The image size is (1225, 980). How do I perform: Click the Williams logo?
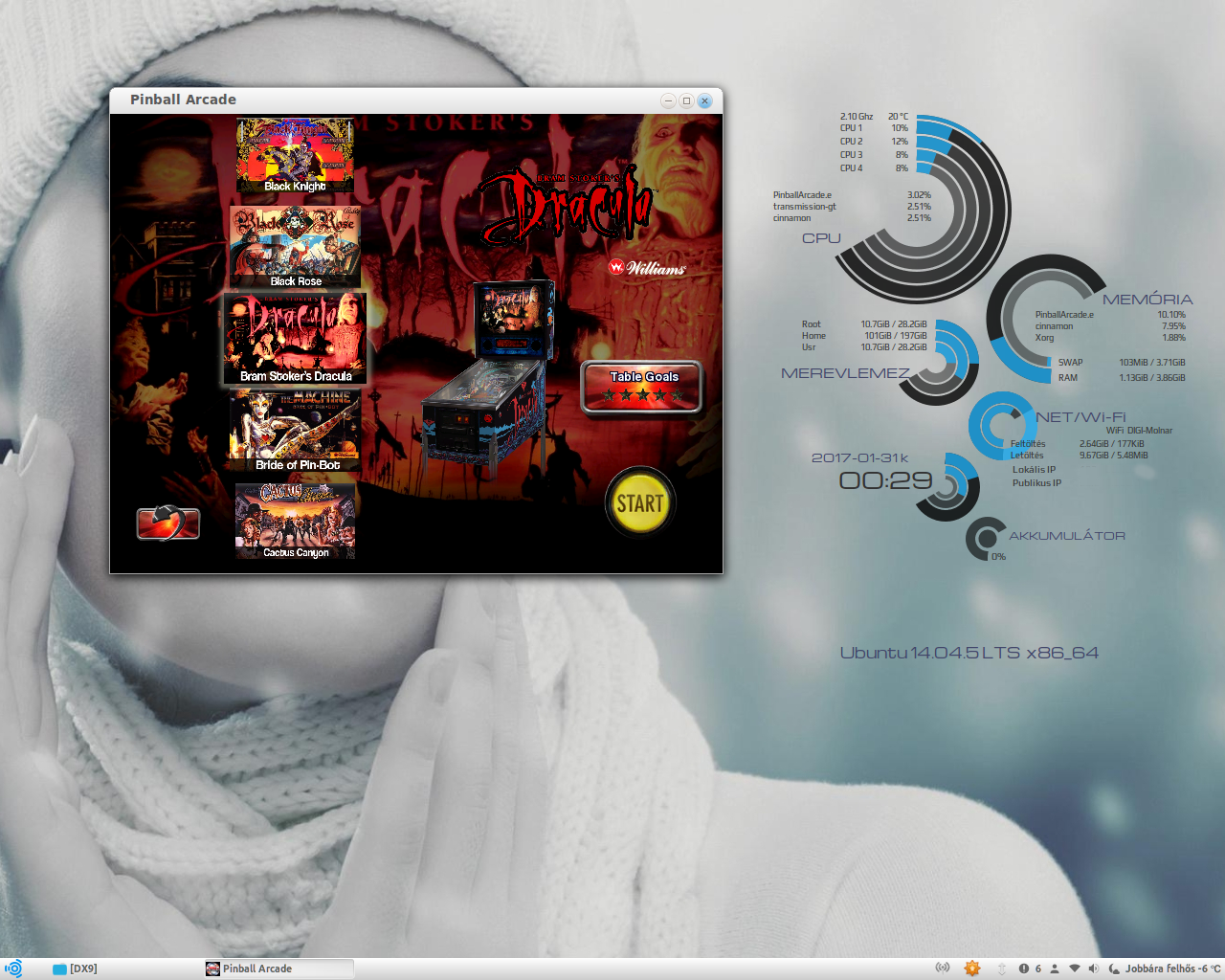click(648, 268)
